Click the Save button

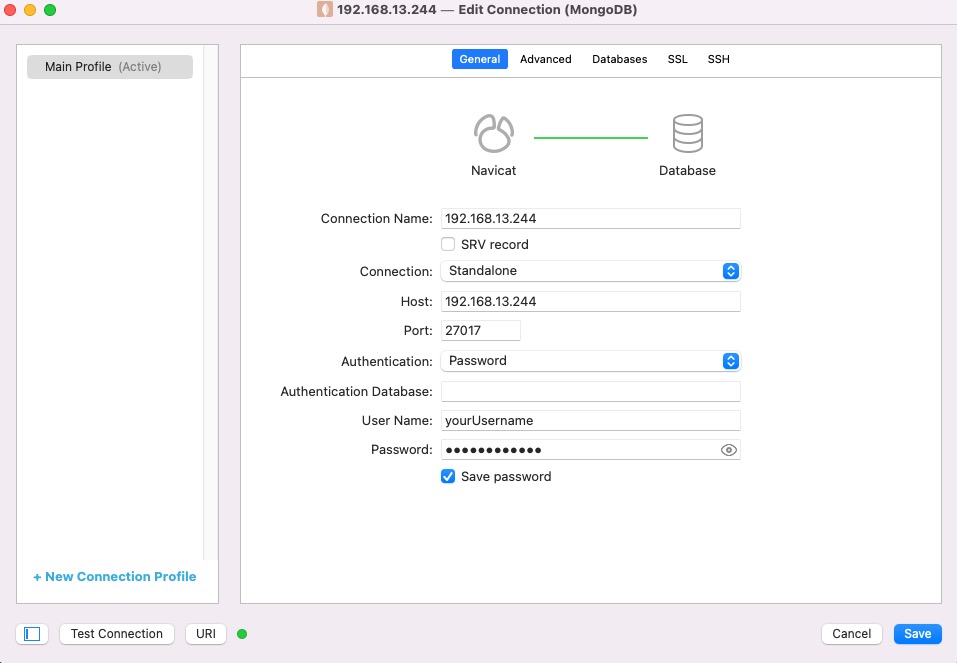[917, 634]
